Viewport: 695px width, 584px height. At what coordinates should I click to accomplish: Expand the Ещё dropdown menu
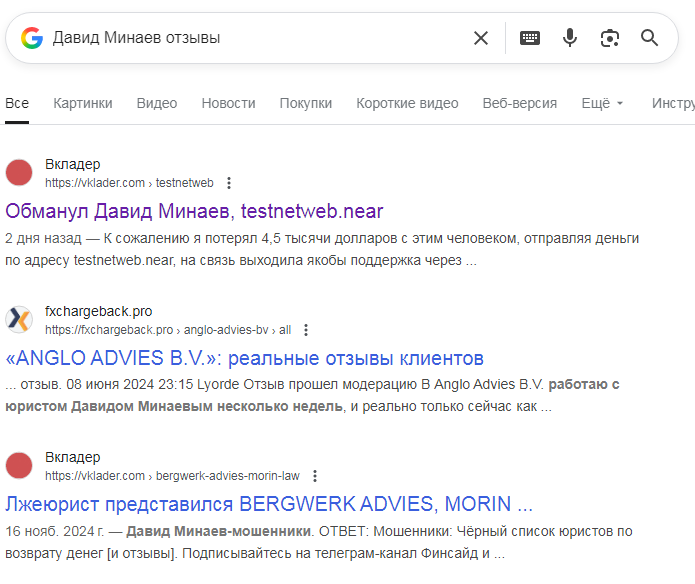pos(602,103)
